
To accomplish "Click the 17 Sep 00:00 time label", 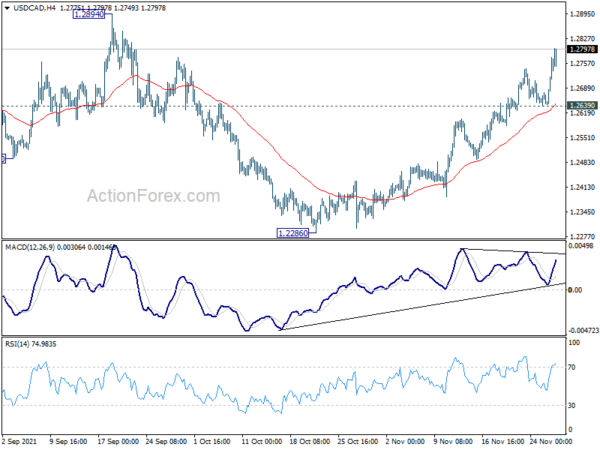I will 118,442.
